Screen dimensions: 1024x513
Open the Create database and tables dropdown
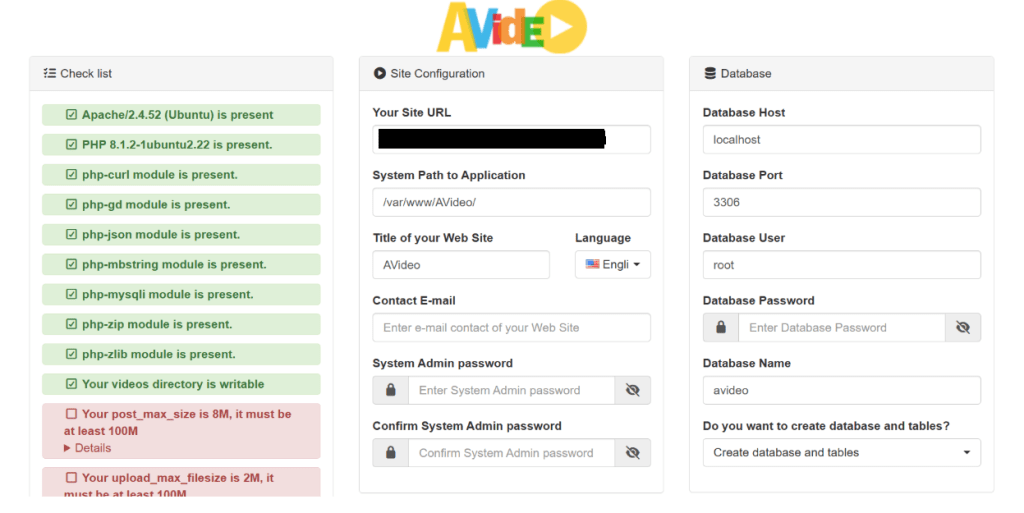[x=841, y=453]
